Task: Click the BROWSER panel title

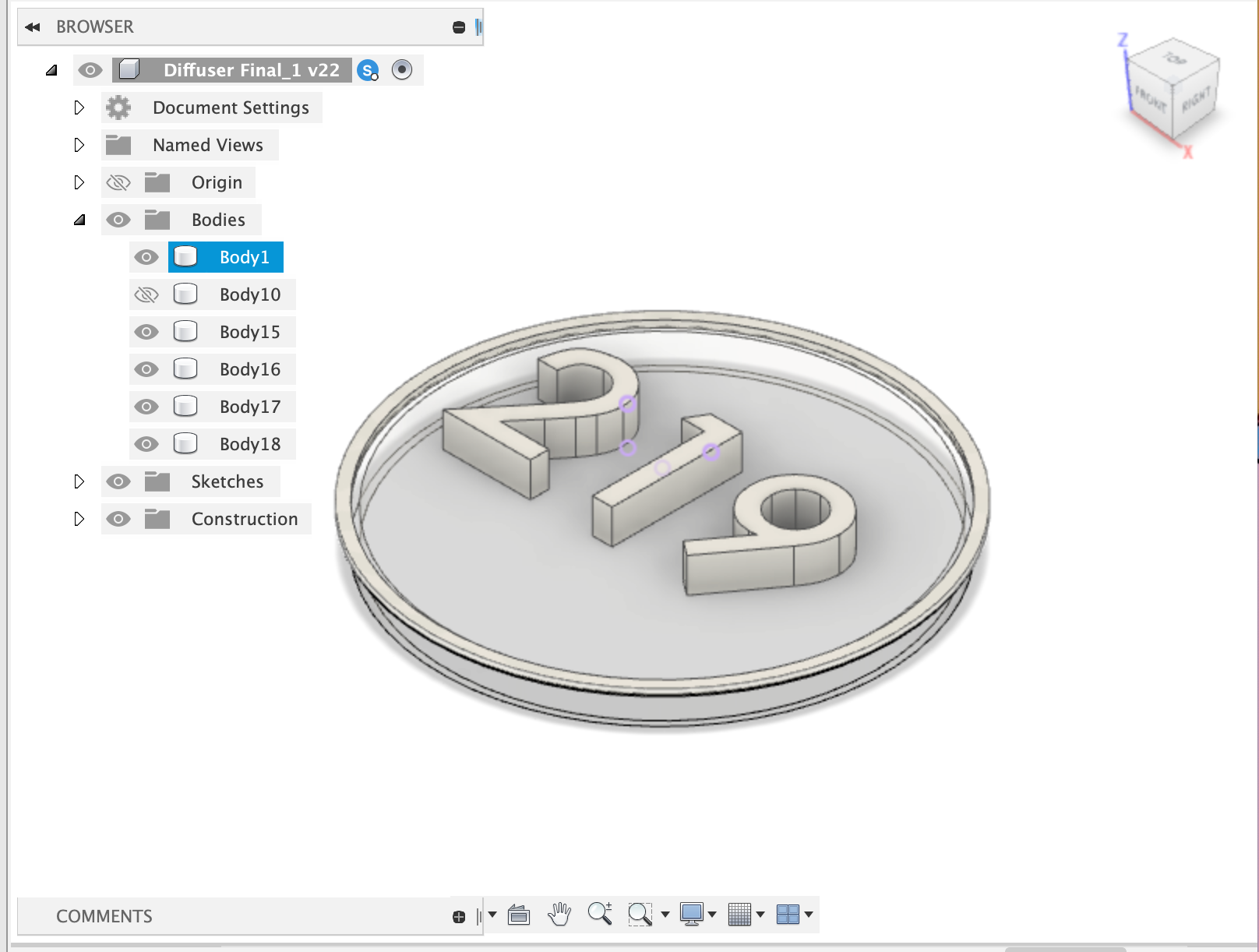Action: coord(95,27)
